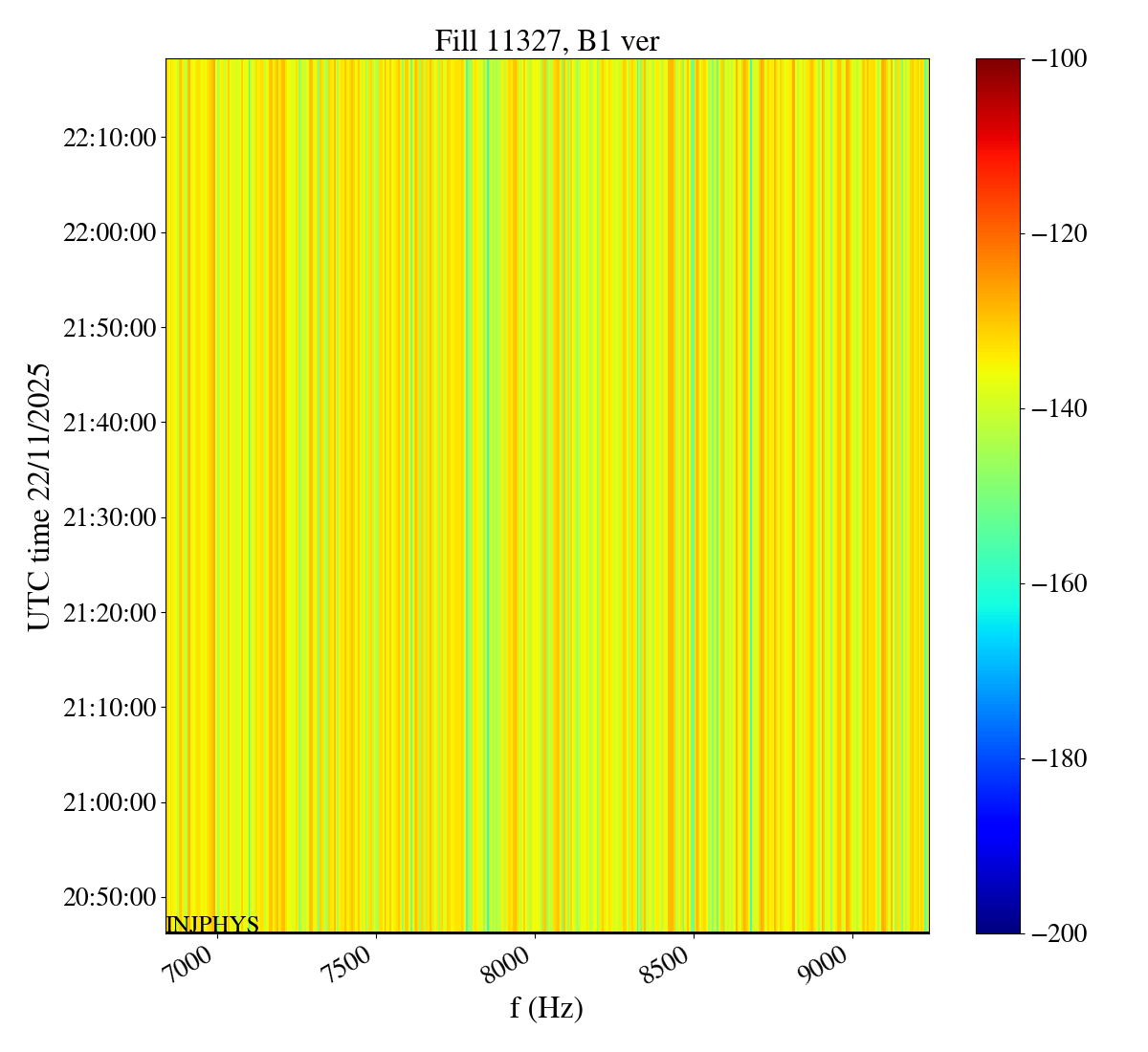This screenshot has width=1148, height=1052.
Task: Click the dark blue bottom of the colorbar
Action: (x=998, y=926)
